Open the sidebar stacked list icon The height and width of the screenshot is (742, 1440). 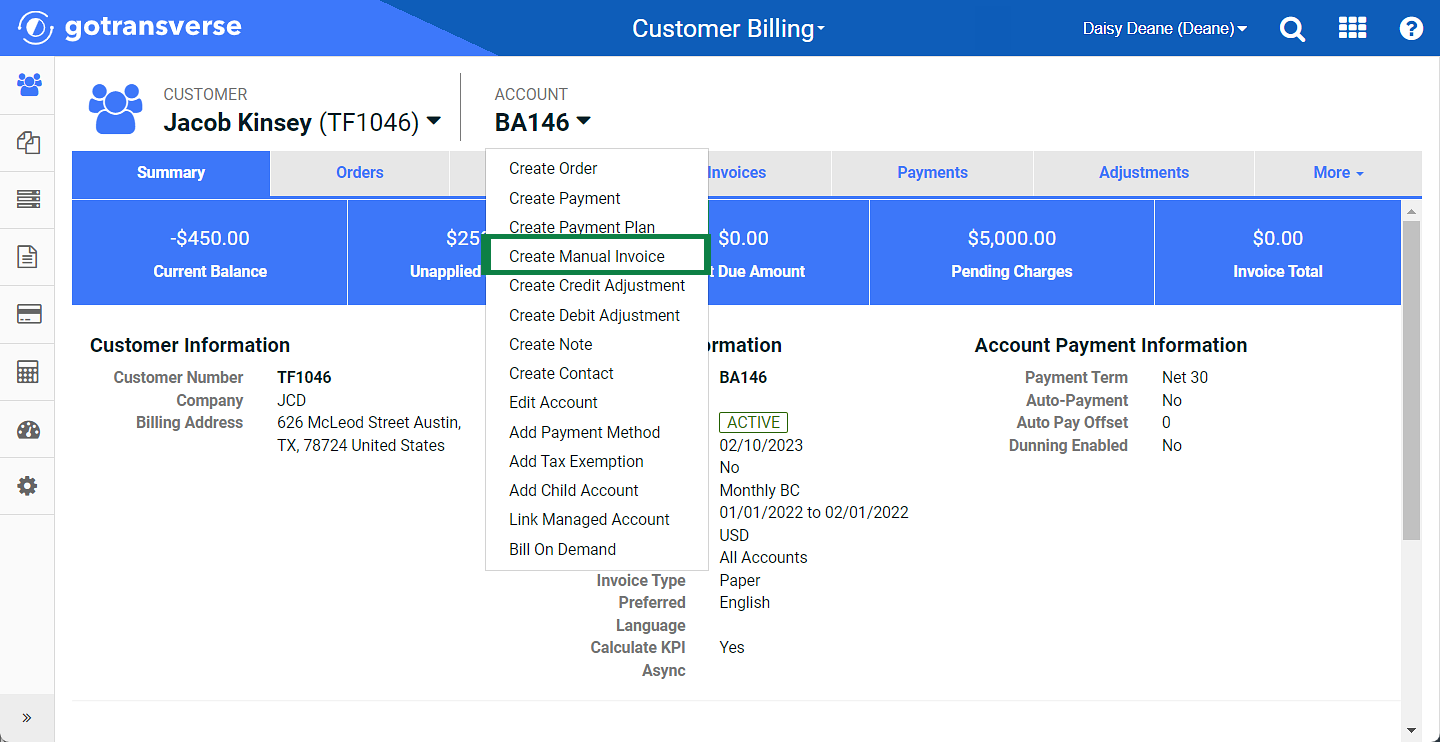tap(28, 200)
